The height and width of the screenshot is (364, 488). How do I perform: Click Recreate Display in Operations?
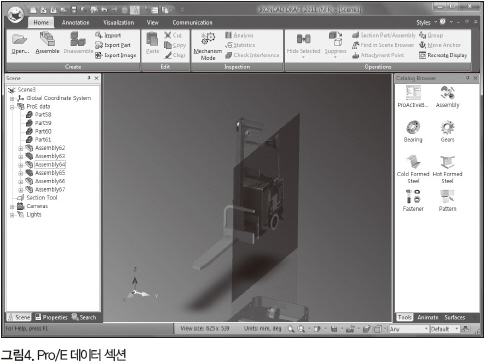(x=443, y=55)
